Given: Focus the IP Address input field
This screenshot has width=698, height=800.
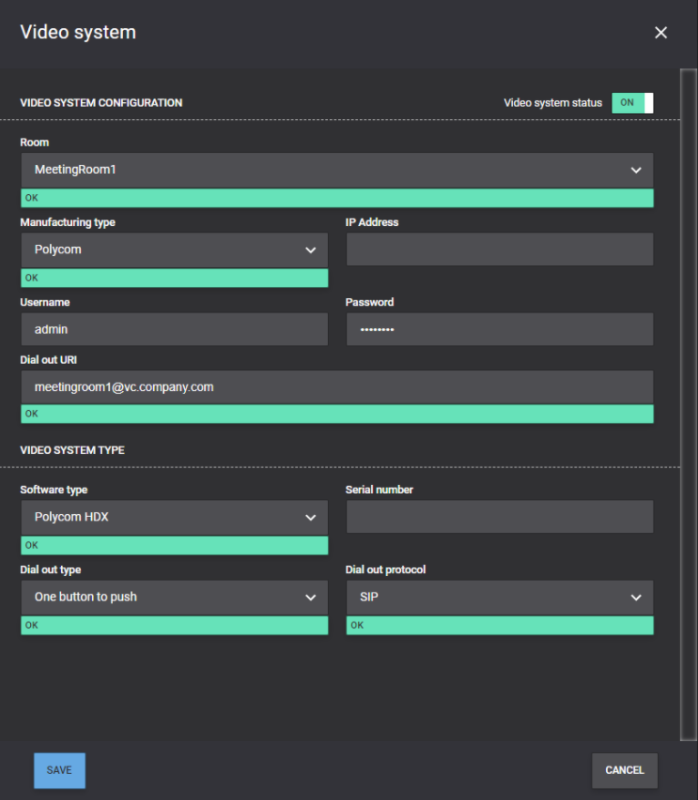Looking at the screenshot, I should pos(499,250).
